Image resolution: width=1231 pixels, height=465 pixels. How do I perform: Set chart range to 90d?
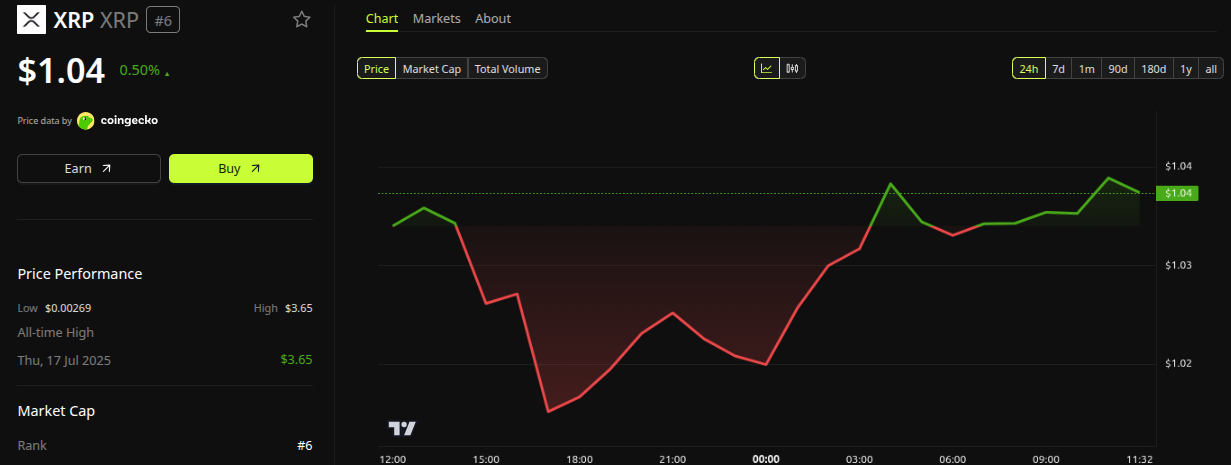[1118, 69]
